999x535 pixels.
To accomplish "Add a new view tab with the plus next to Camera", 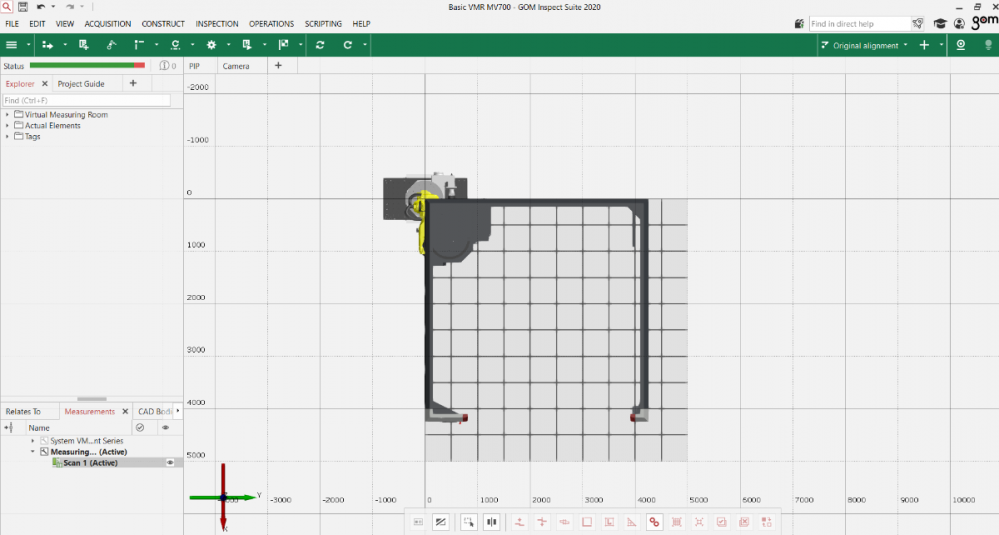I will point(278,65).
